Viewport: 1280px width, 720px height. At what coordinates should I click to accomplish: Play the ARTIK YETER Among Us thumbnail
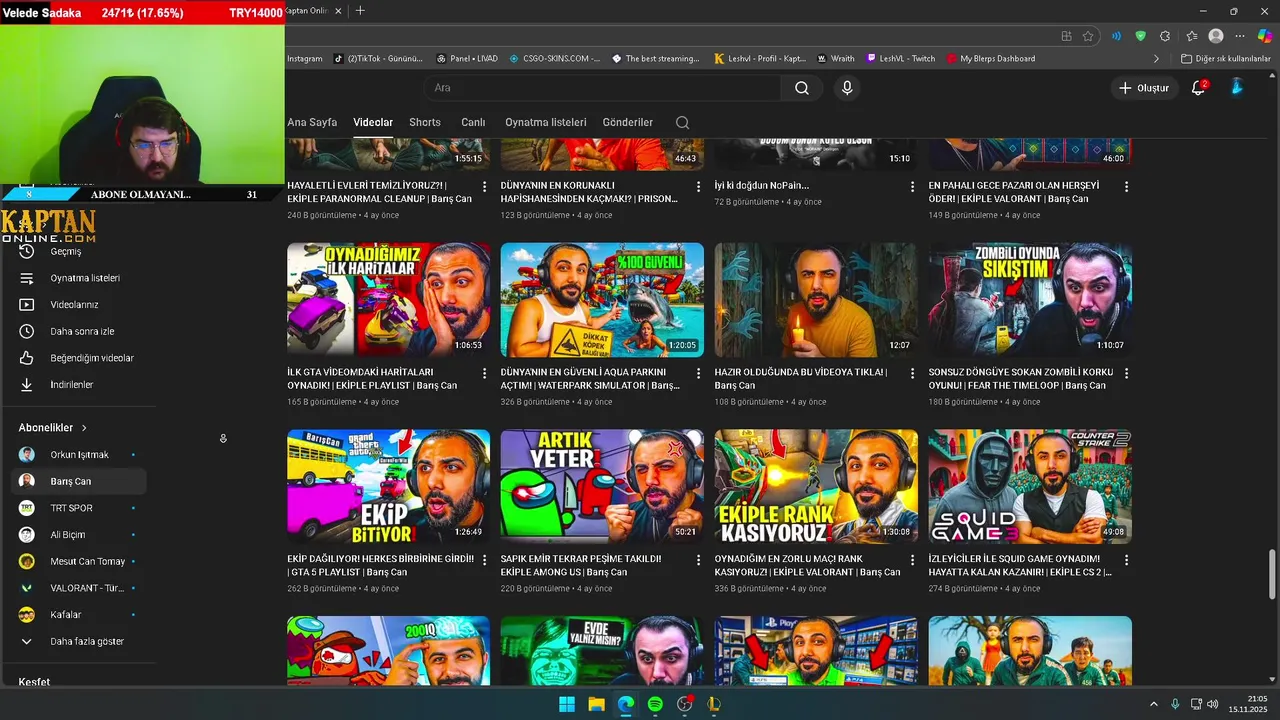click(602, 487)
